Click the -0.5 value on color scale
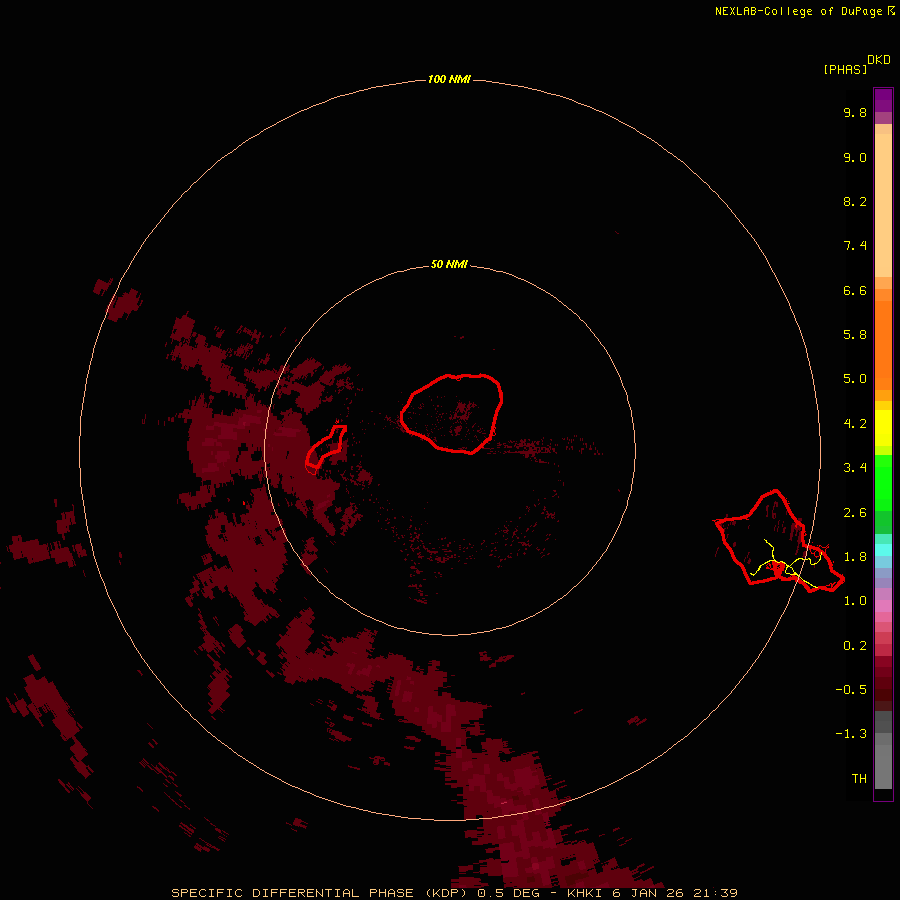The width and height of the screenshot is (900, 900). pyautogui.click(x=851, y=690)
